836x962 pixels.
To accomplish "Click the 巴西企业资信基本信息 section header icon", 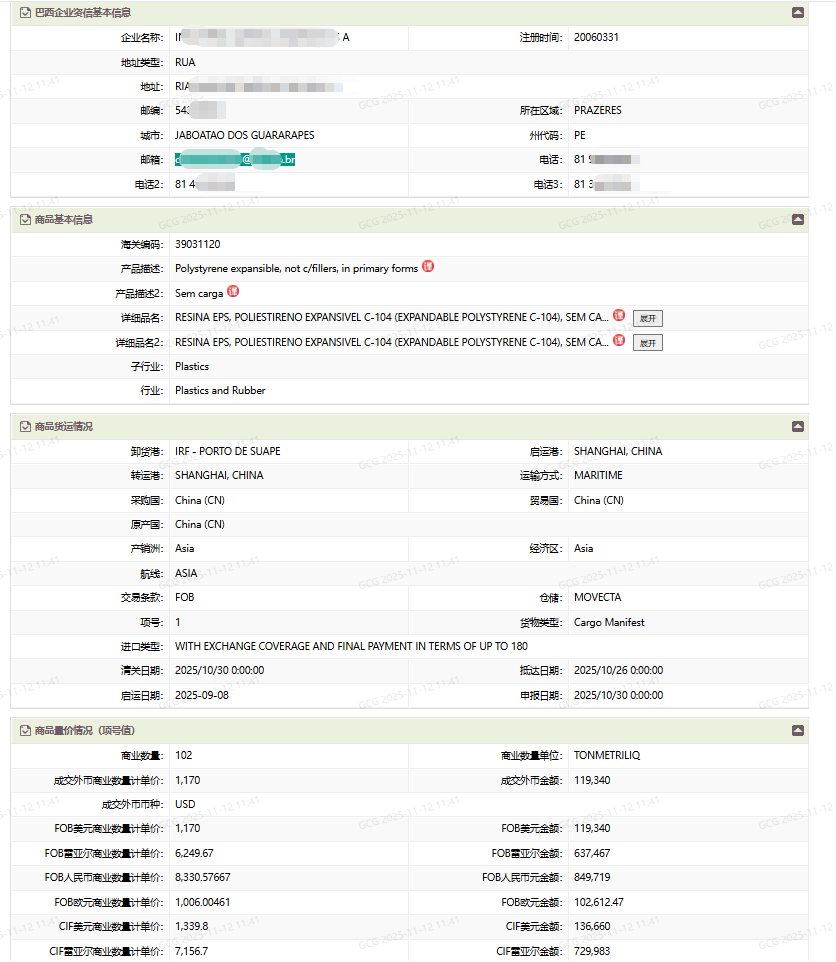I will 25,13.
